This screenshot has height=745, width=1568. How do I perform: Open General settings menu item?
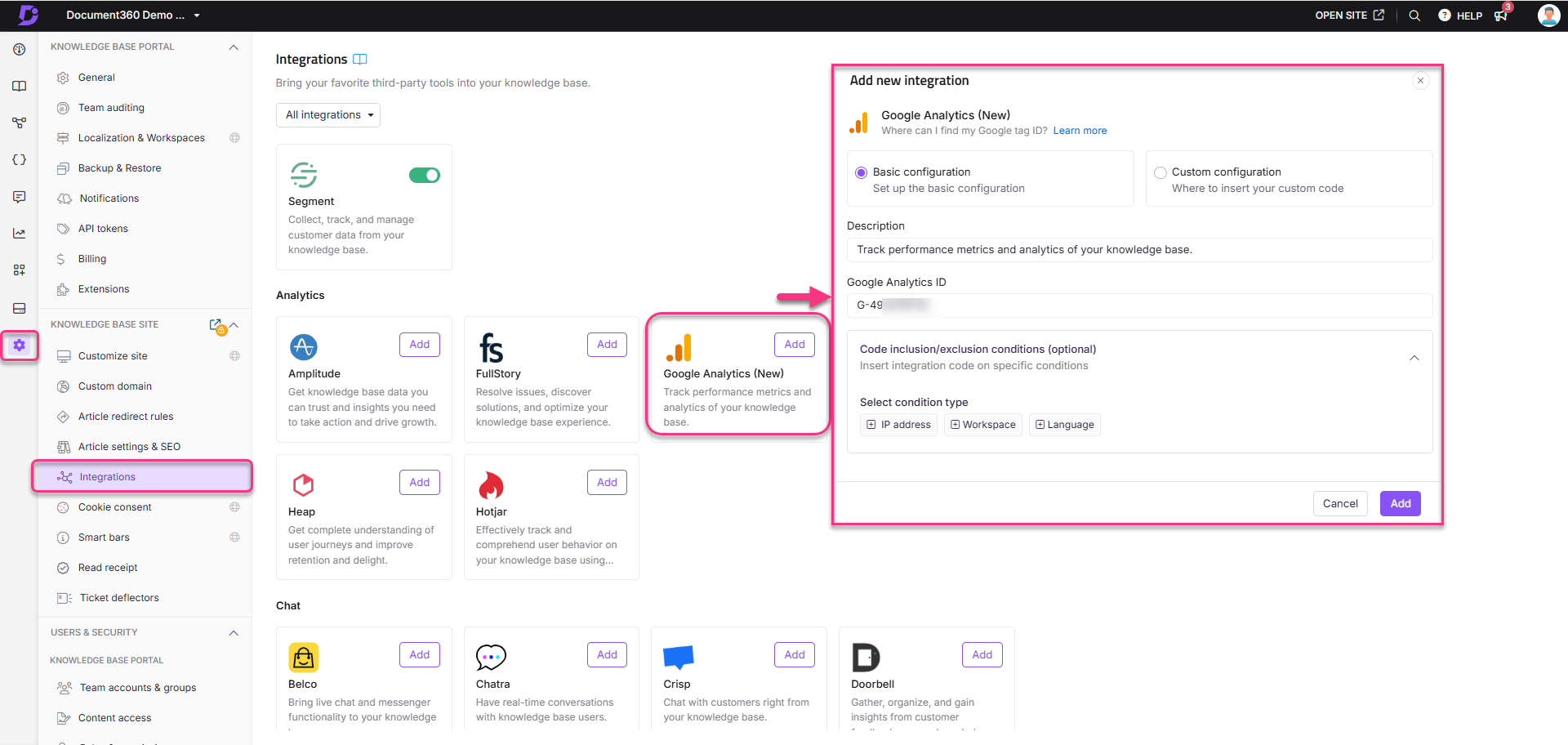pos(144,78)
